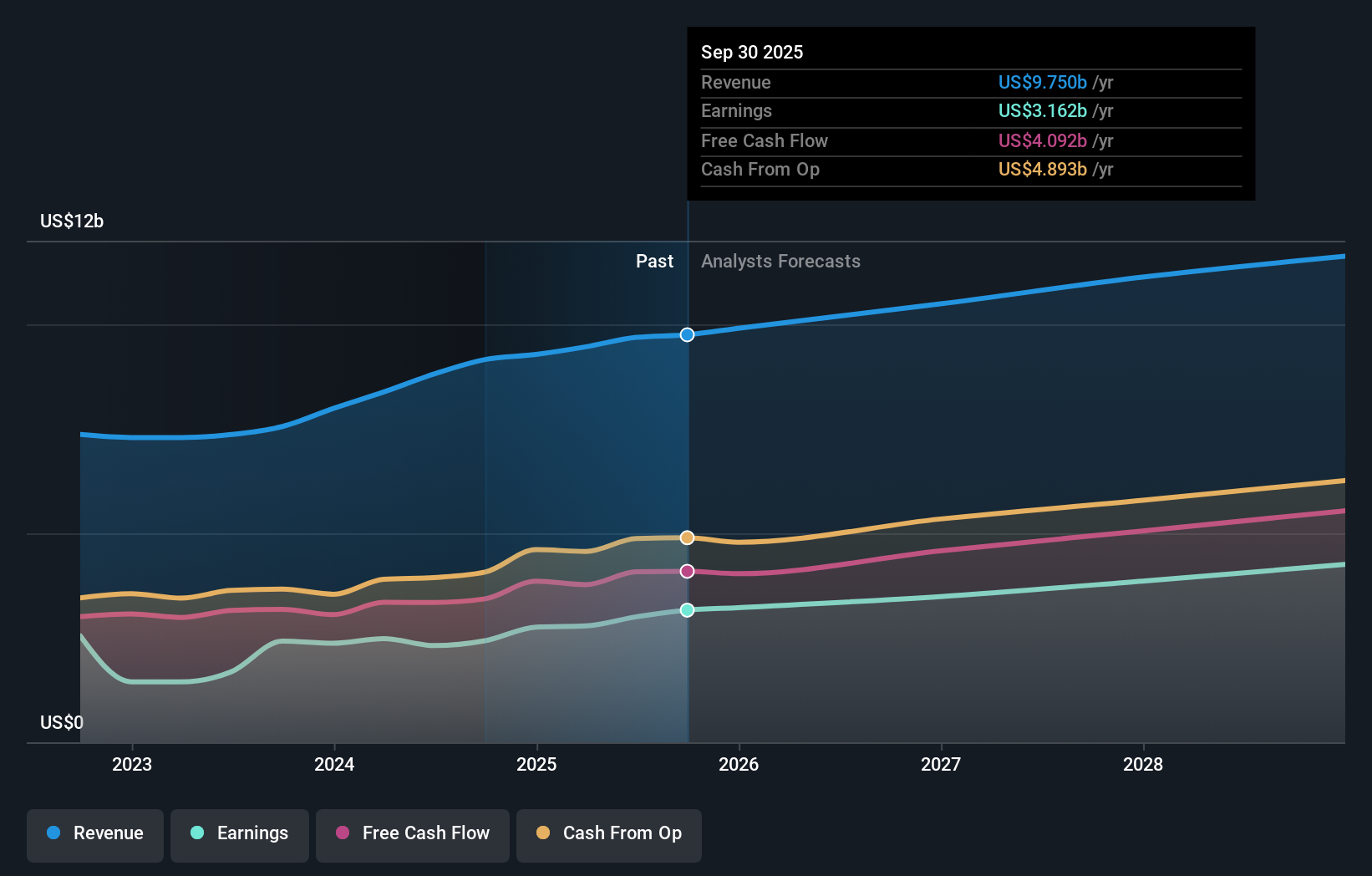1372x876 pixels.
Task: Select the pink Free Cash Flow chart marker
Action: (687, 571)
